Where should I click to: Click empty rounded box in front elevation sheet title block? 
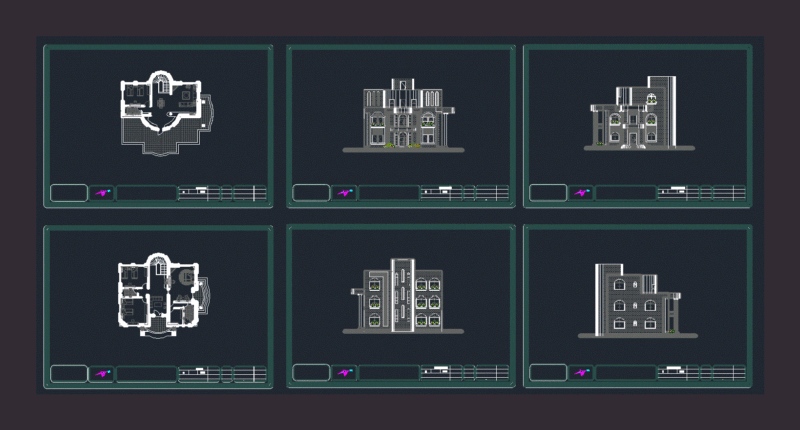[x=311, y=193]
